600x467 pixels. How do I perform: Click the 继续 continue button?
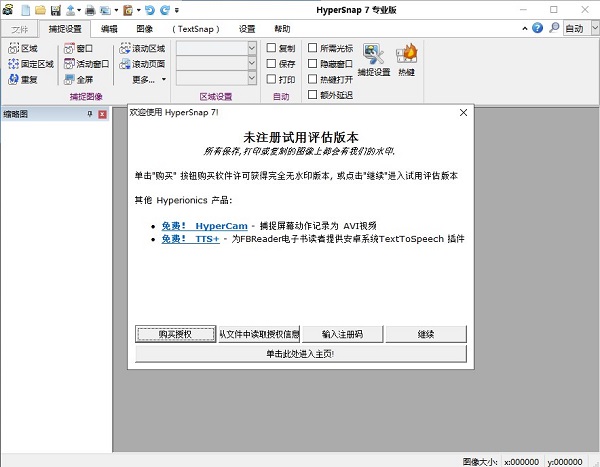pos(426,334)
